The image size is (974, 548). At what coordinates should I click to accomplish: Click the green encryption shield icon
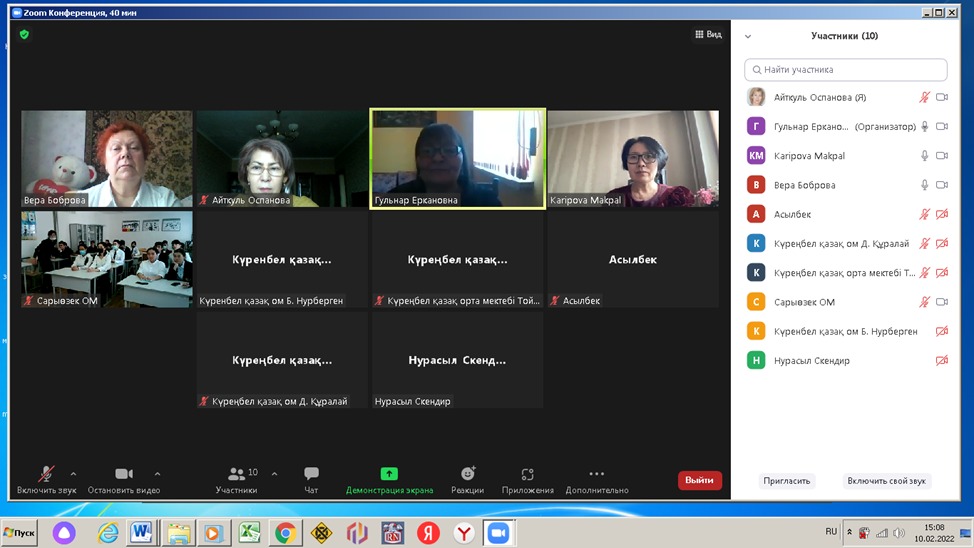coord(24,34)
